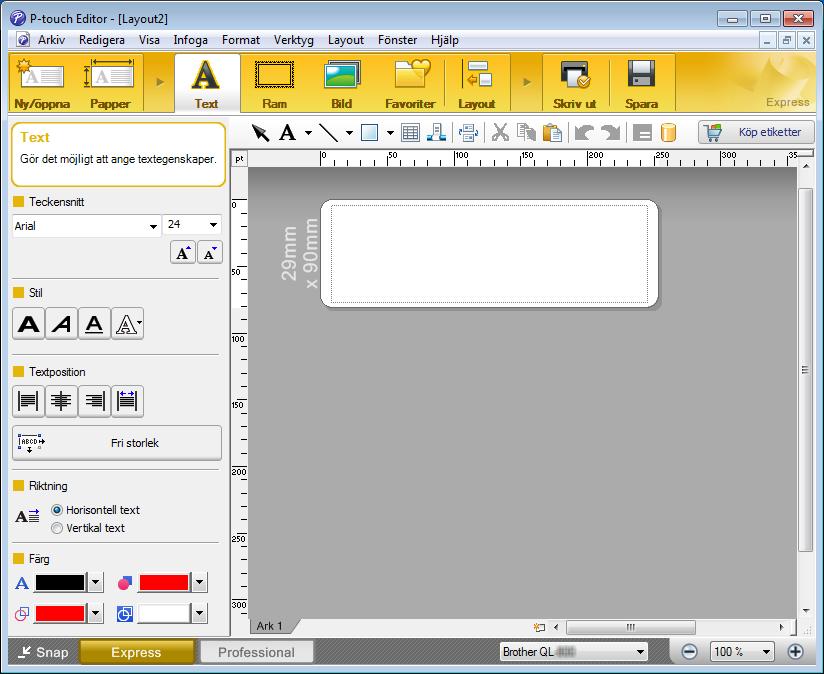Click the database merge icon in toolbar

point(468,133)
